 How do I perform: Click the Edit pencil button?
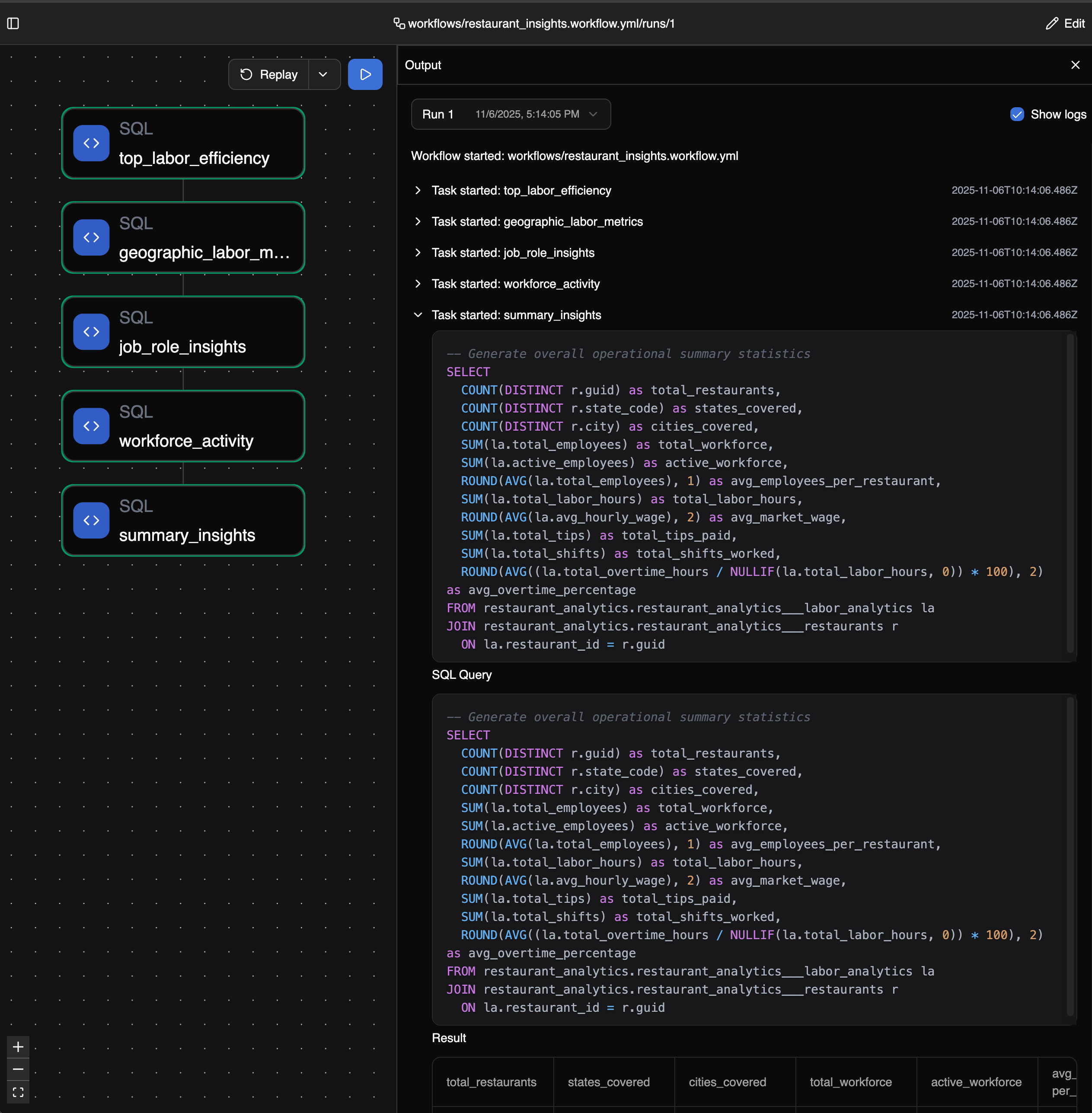(1065, 23)
